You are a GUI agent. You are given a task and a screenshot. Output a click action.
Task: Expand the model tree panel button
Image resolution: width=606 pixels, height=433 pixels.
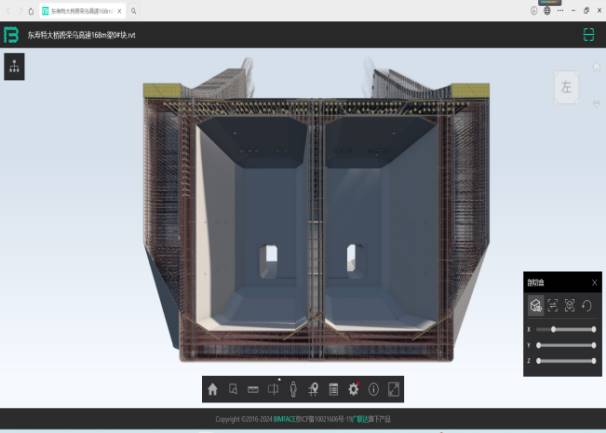pos(14,67)
